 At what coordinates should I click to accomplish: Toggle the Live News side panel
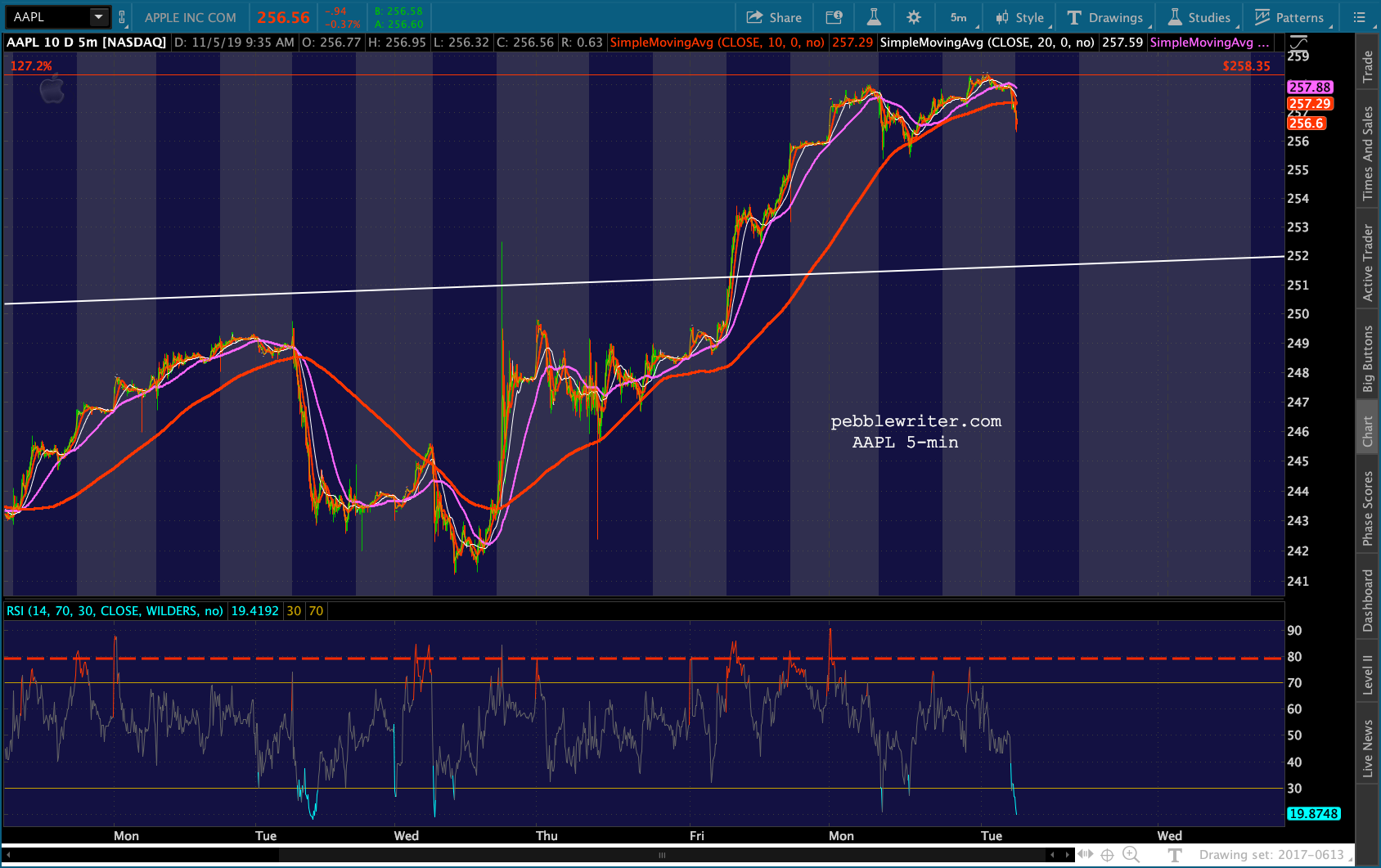1367,748
